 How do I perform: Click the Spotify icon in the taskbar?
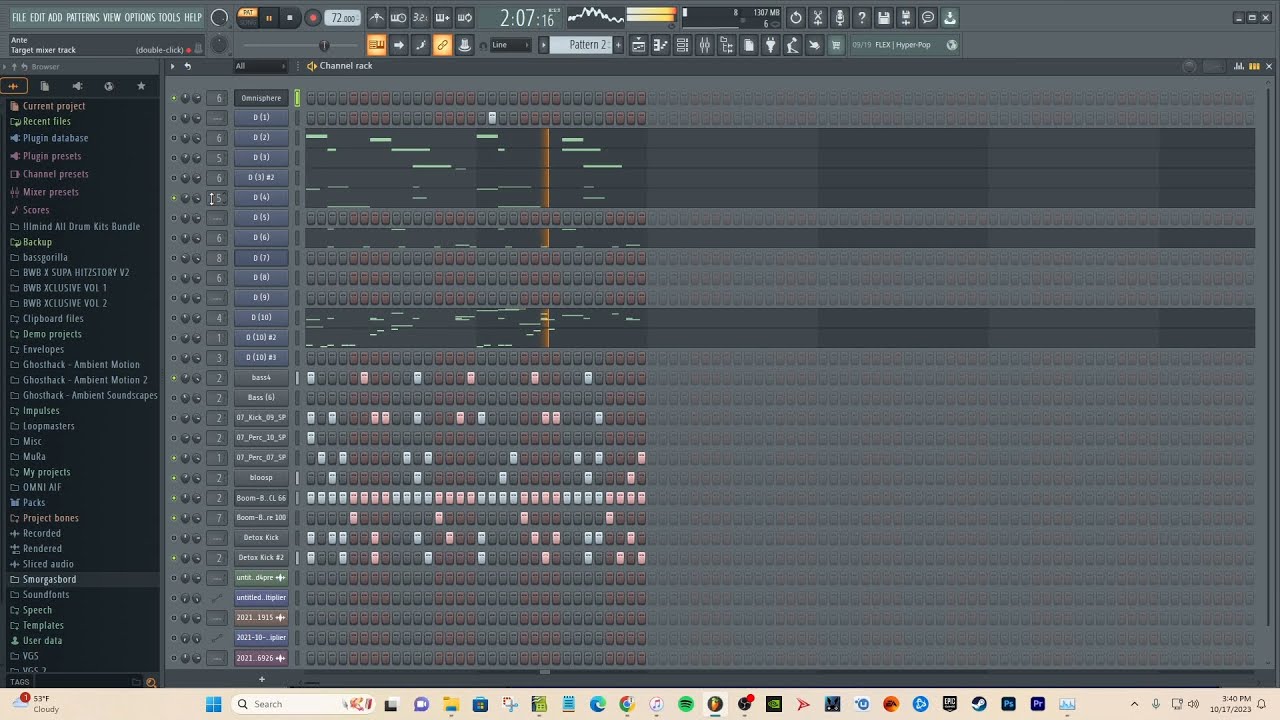[686, 704]
